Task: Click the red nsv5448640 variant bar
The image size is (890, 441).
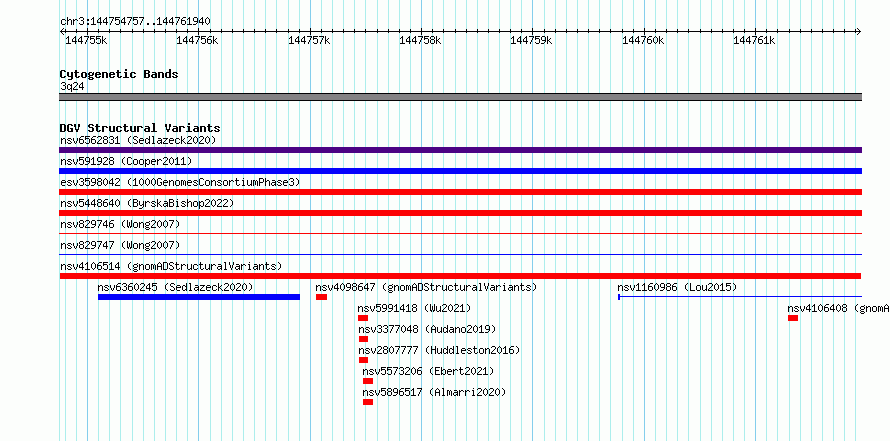Action: [x=460, y=213]
